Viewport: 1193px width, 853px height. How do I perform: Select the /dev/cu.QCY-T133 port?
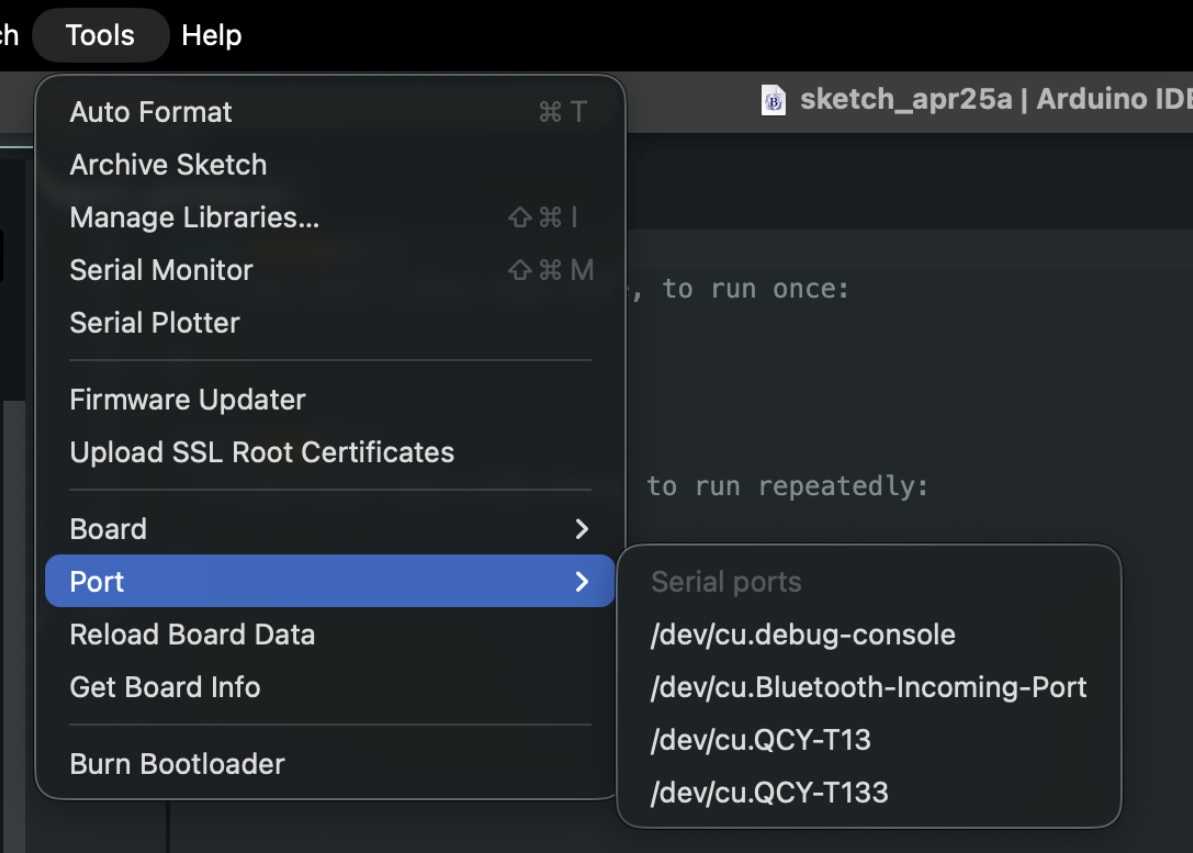[x=868, y=791]
